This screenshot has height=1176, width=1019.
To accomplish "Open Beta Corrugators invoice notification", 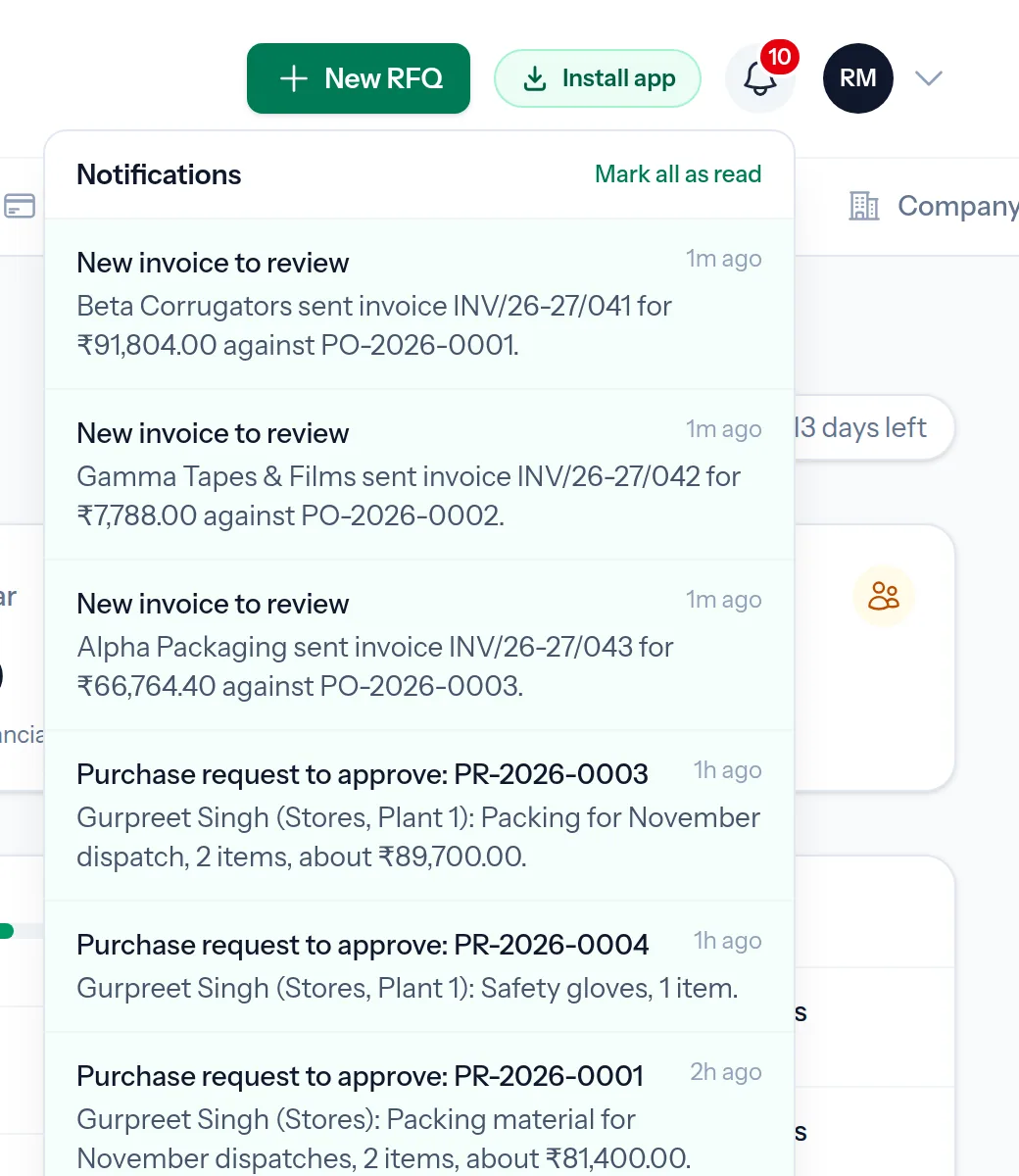I will (419, 304).
